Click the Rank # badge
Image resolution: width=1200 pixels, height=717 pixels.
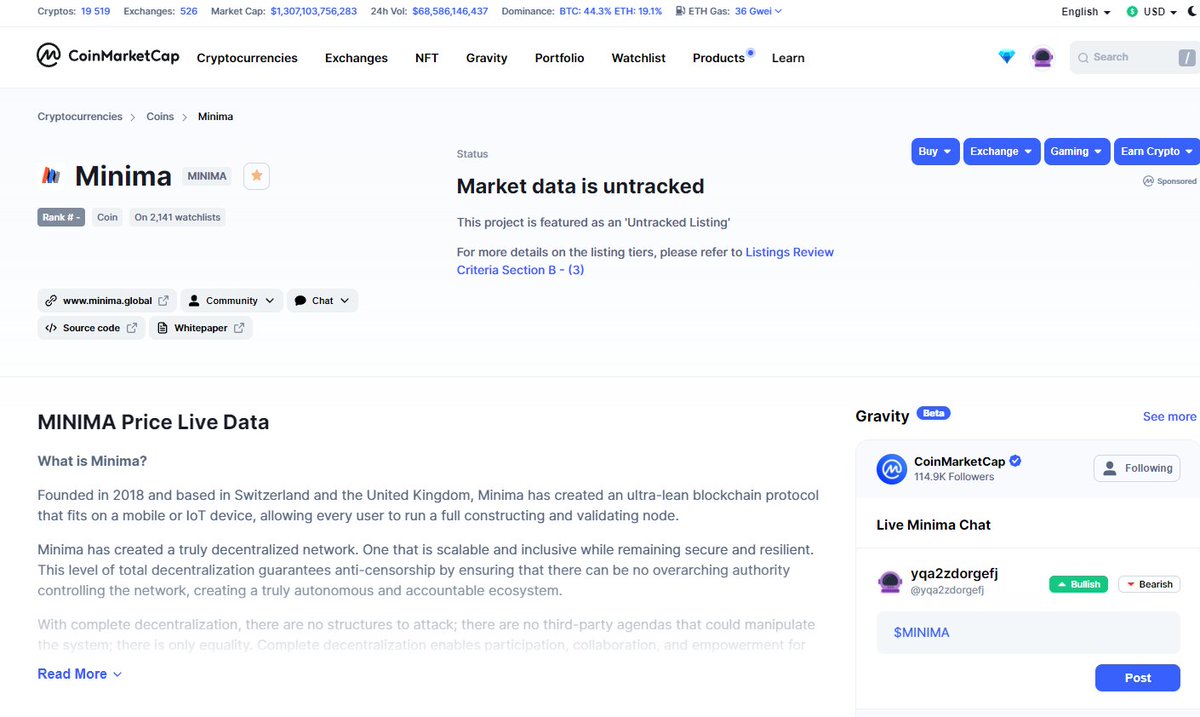[x=61, y=217]
